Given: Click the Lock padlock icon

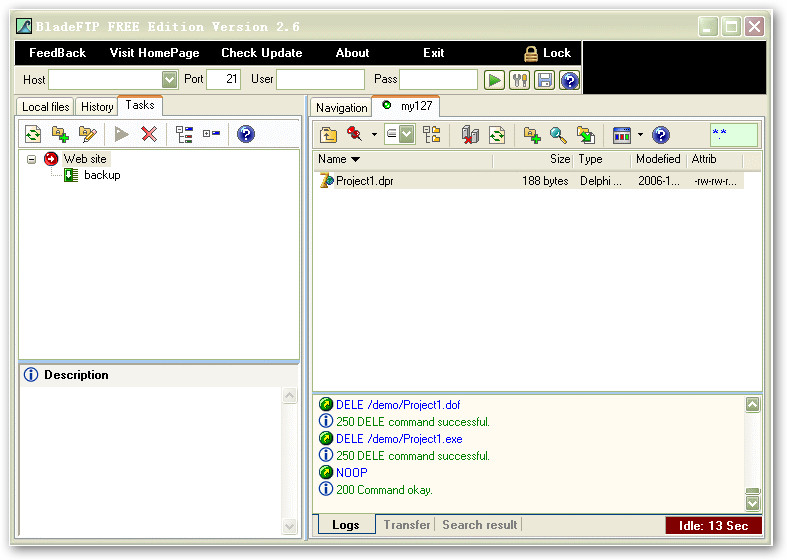Looking at the screenshot, I should pyautogui.click(x=531, y=53).
